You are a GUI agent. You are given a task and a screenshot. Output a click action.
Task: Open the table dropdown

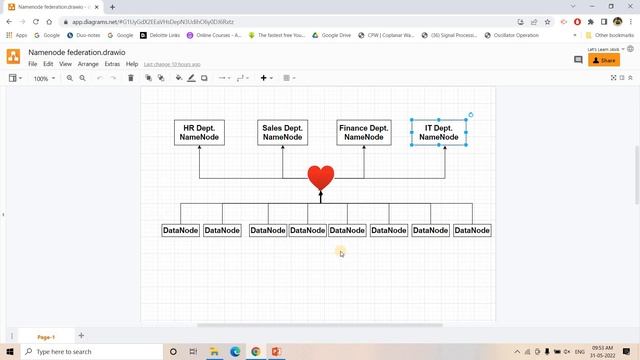click(x=289, y=78)
